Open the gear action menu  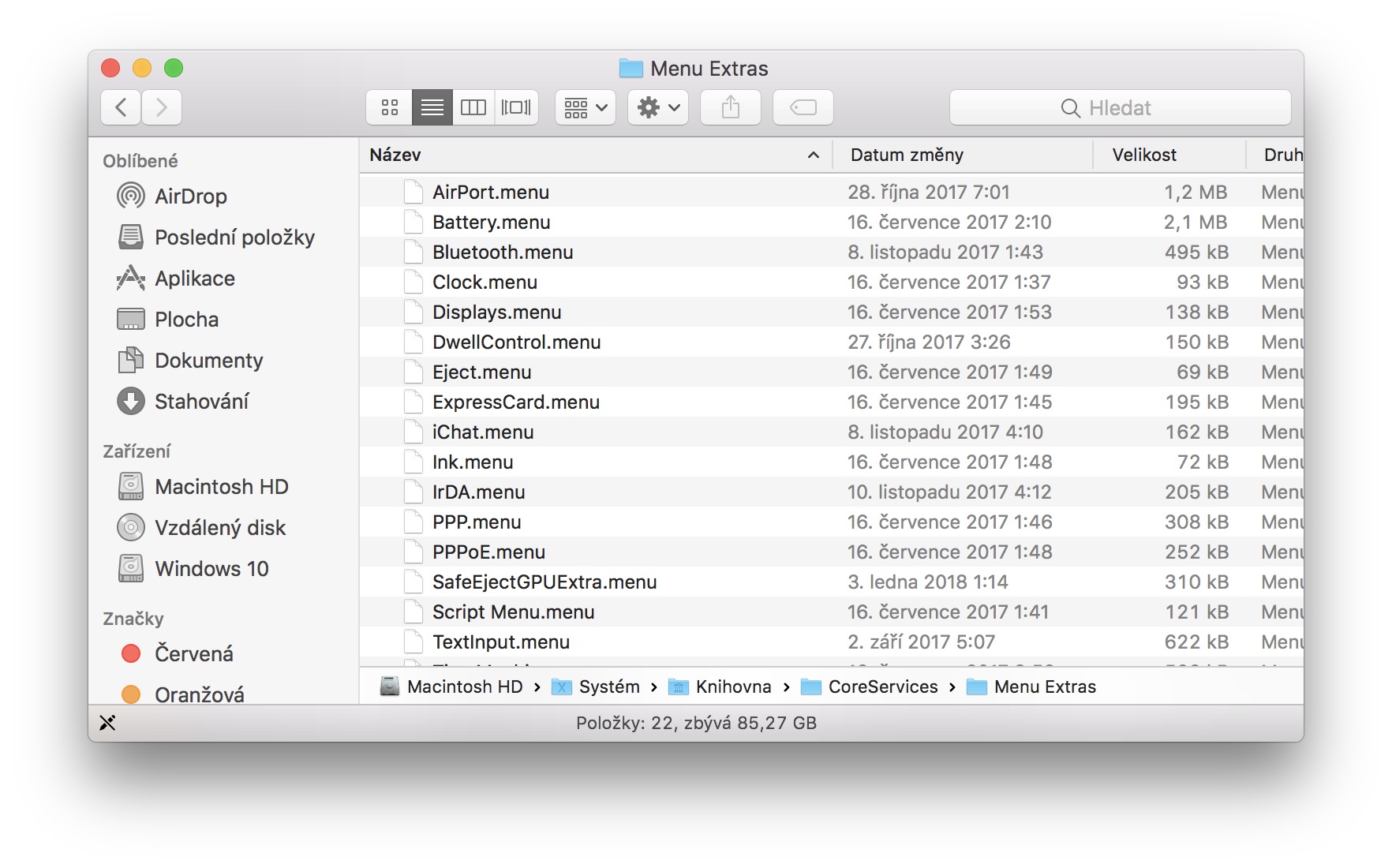pos(657,107)
